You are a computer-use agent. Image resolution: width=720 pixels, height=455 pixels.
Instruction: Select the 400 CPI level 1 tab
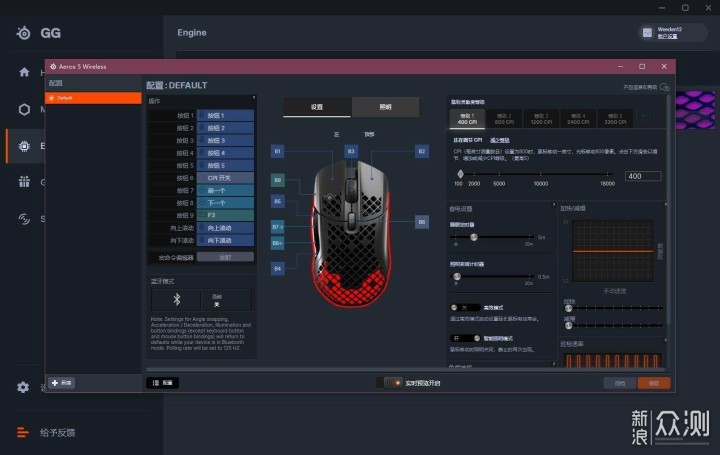pos(467,119)
